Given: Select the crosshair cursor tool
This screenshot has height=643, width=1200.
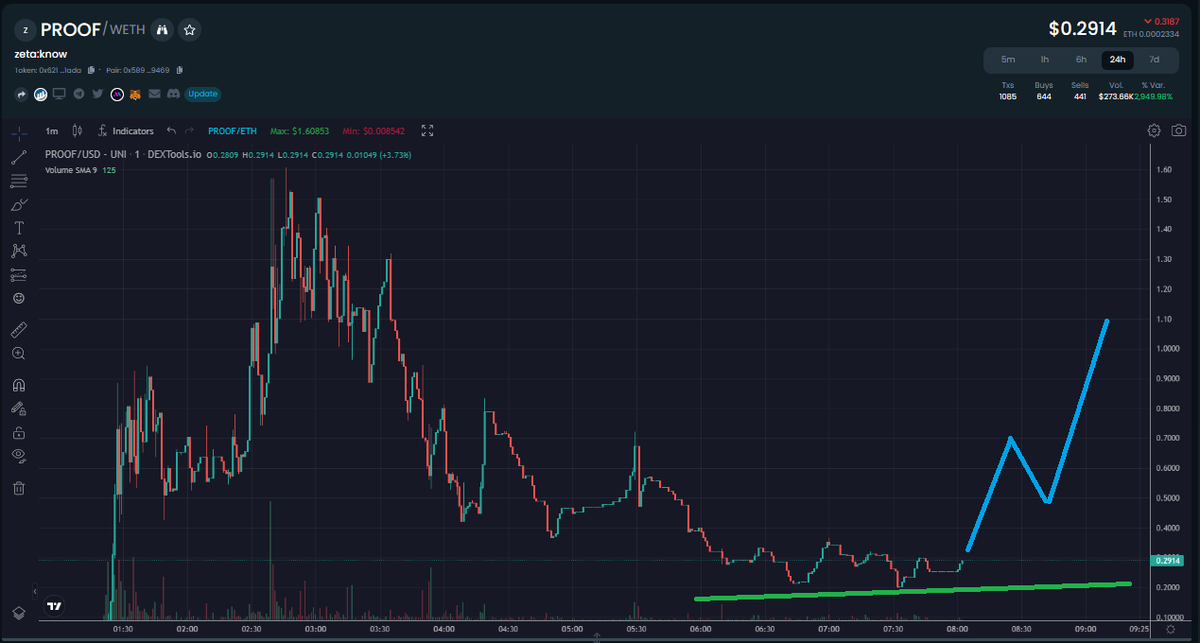Looking at the screenshot, I should pos(19,132).
